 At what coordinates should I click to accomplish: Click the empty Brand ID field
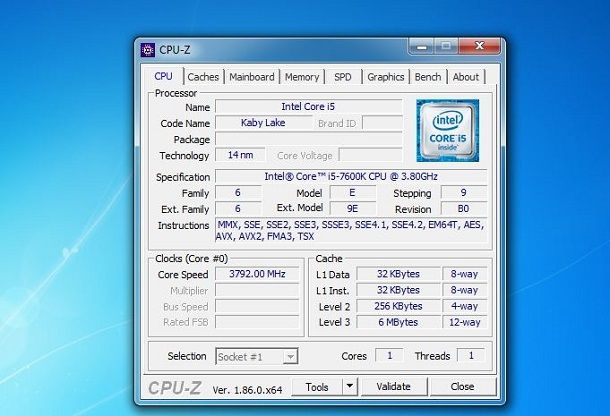382,123
